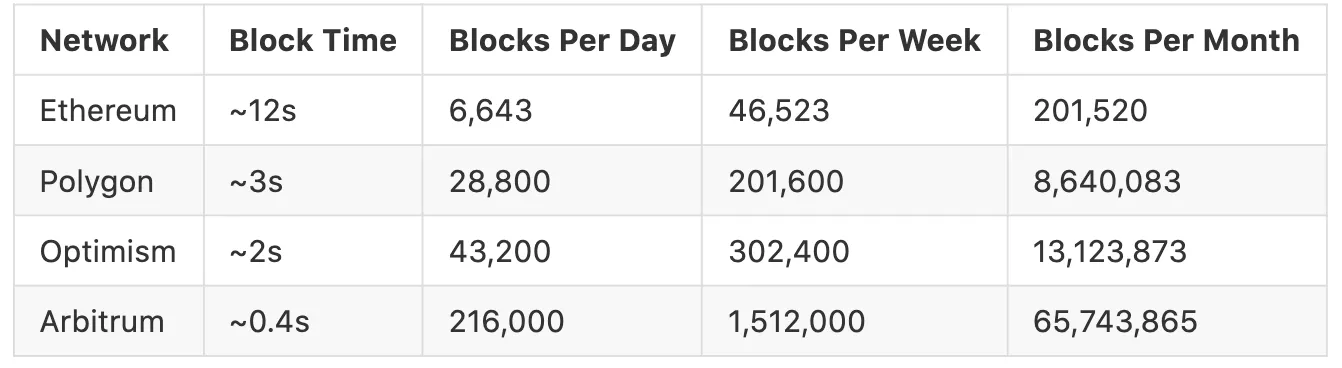1342x368 pixels.
Task: Select the Optimism network cell
Action: point(108,251)
